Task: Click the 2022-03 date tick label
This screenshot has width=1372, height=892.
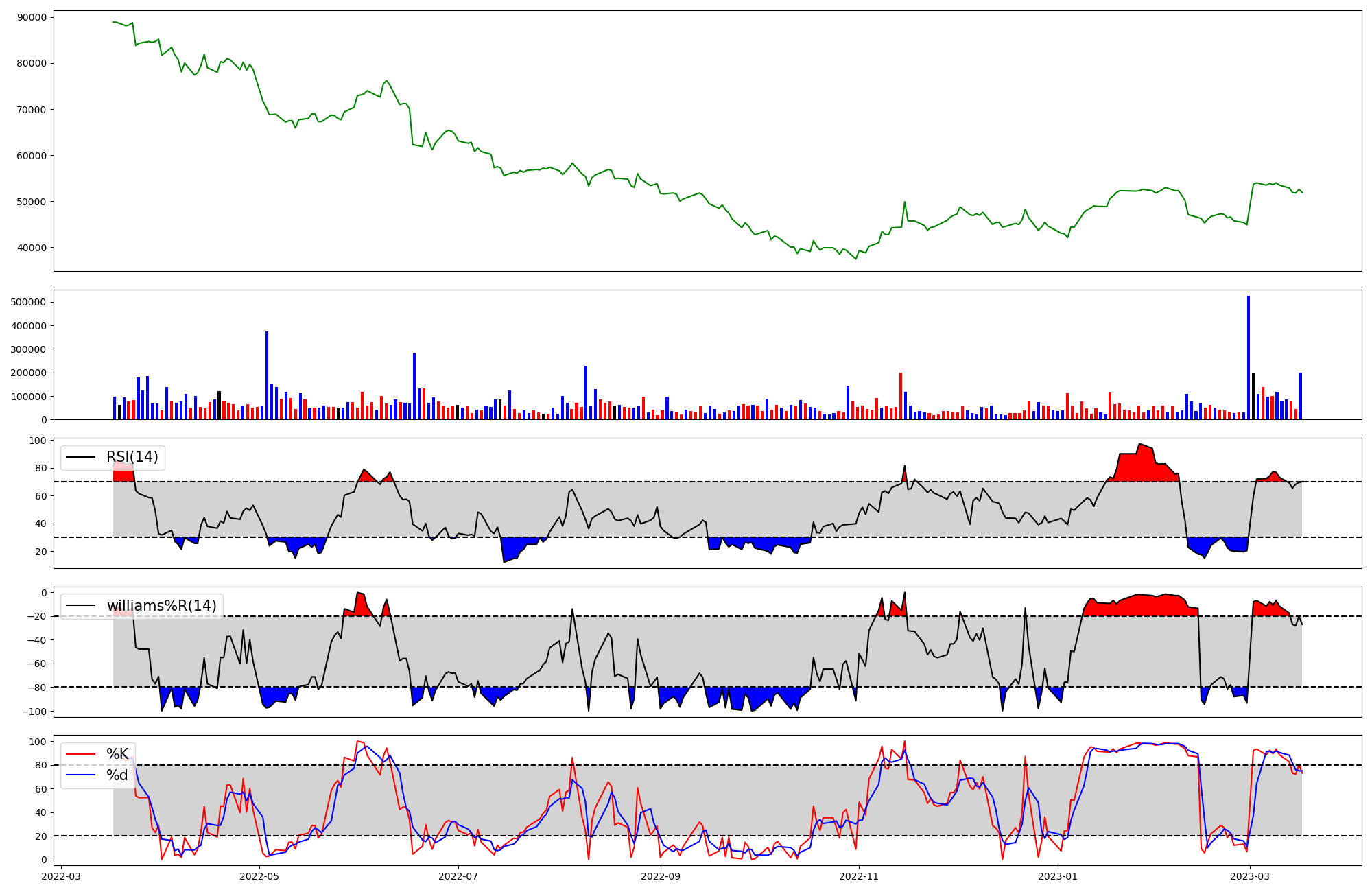Action: tap(62, 876)
